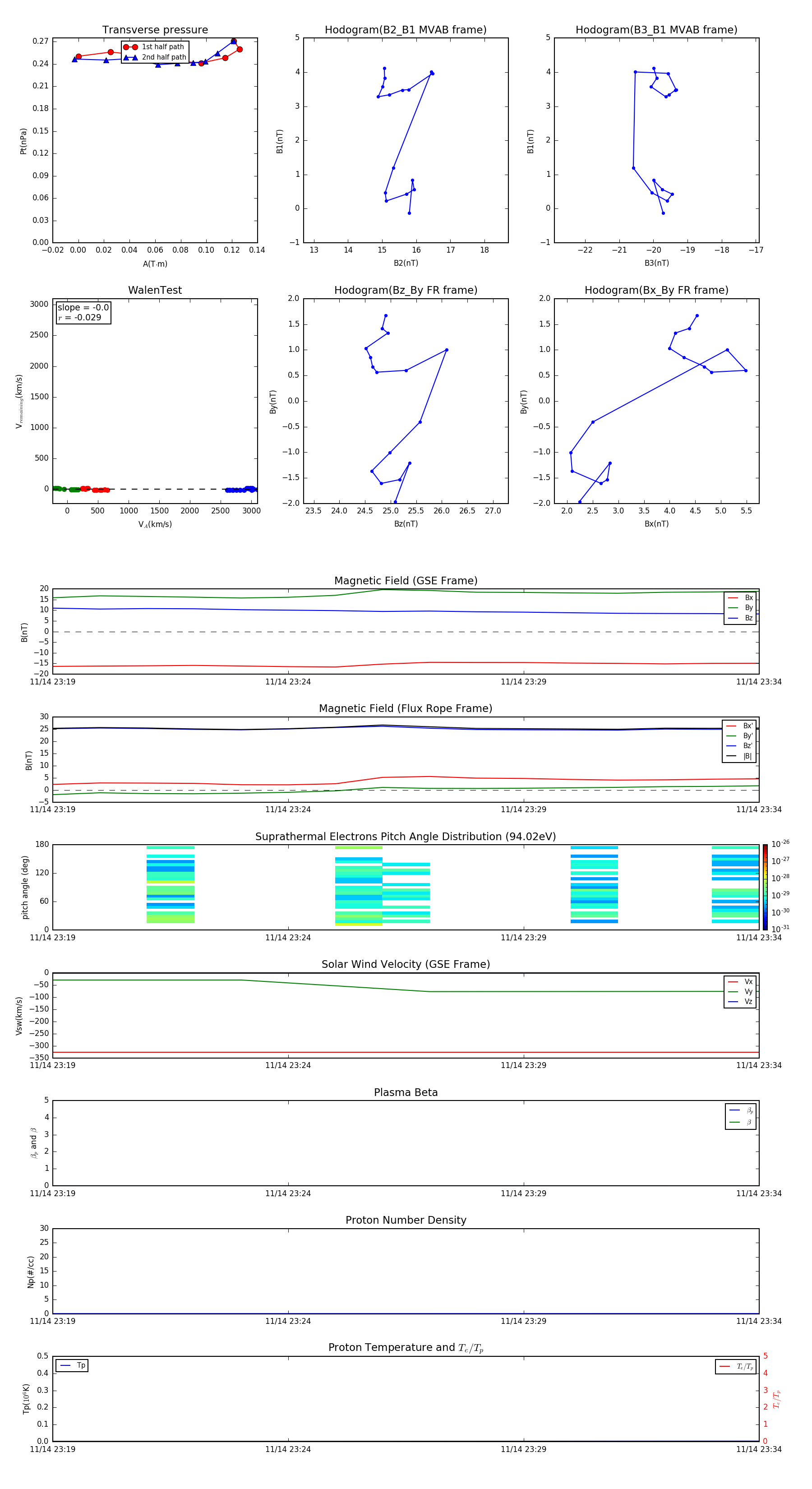
Task: Click the red "Te/Tp" right axis label
Action: pos(777,1399)
